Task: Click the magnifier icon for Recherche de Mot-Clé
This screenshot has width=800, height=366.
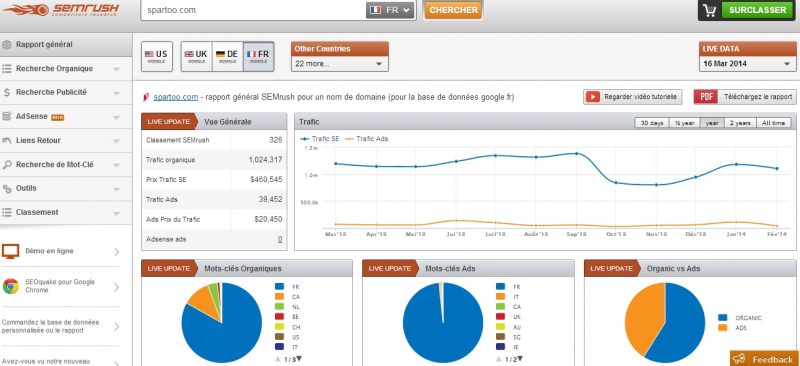Action: [x=7, y=165]
